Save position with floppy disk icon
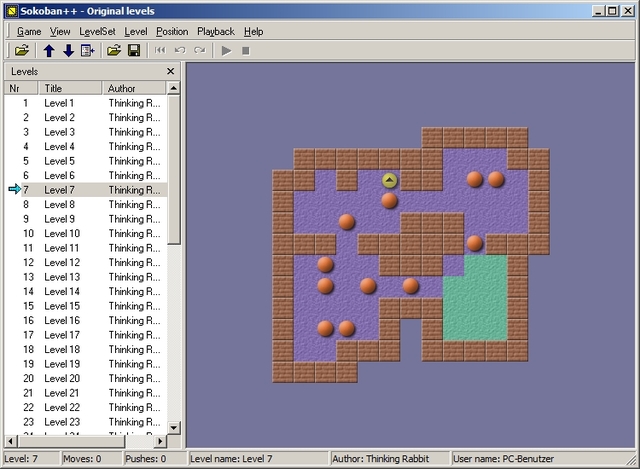This screenshot has width=640, height=469. [x=134, y=51]
